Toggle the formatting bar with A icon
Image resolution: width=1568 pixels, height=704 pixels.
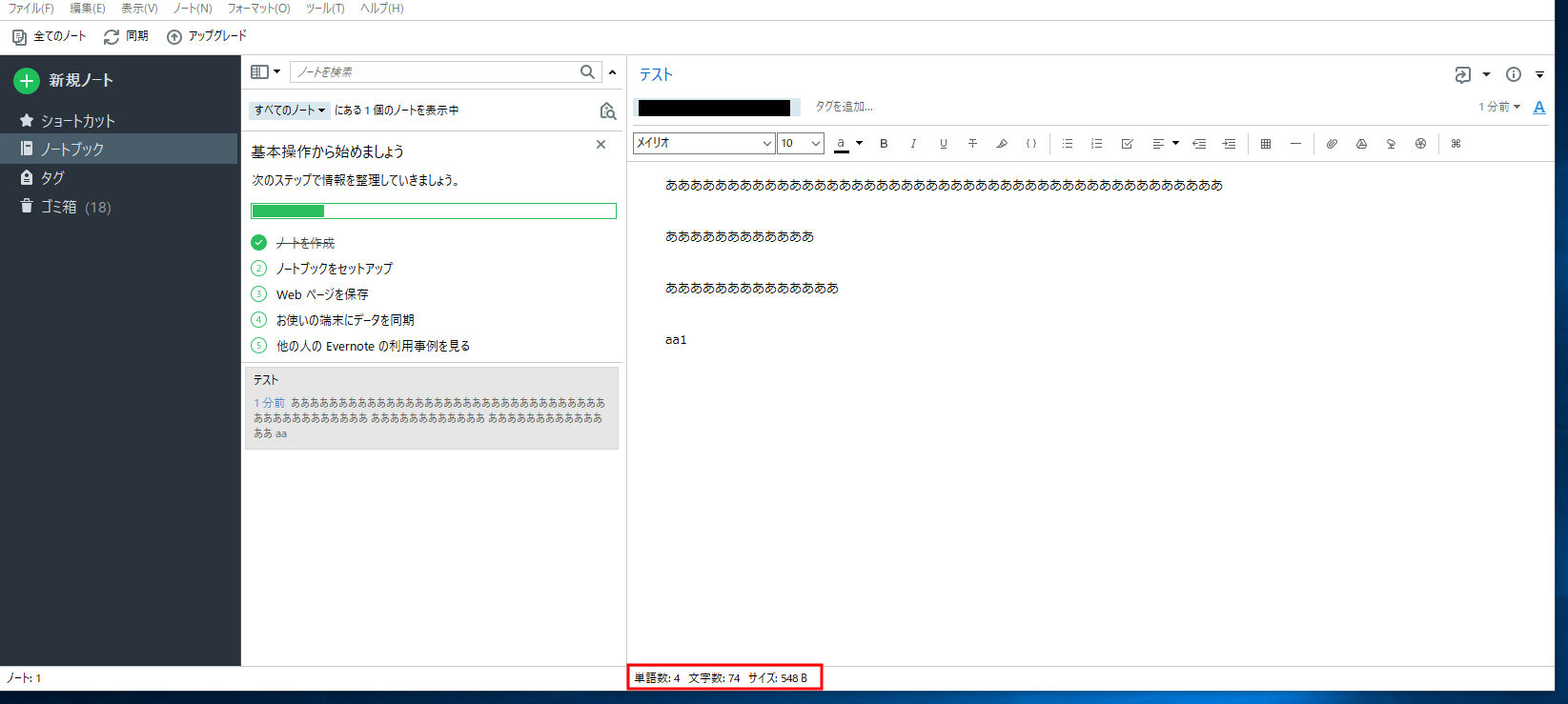coord(1538,108)
